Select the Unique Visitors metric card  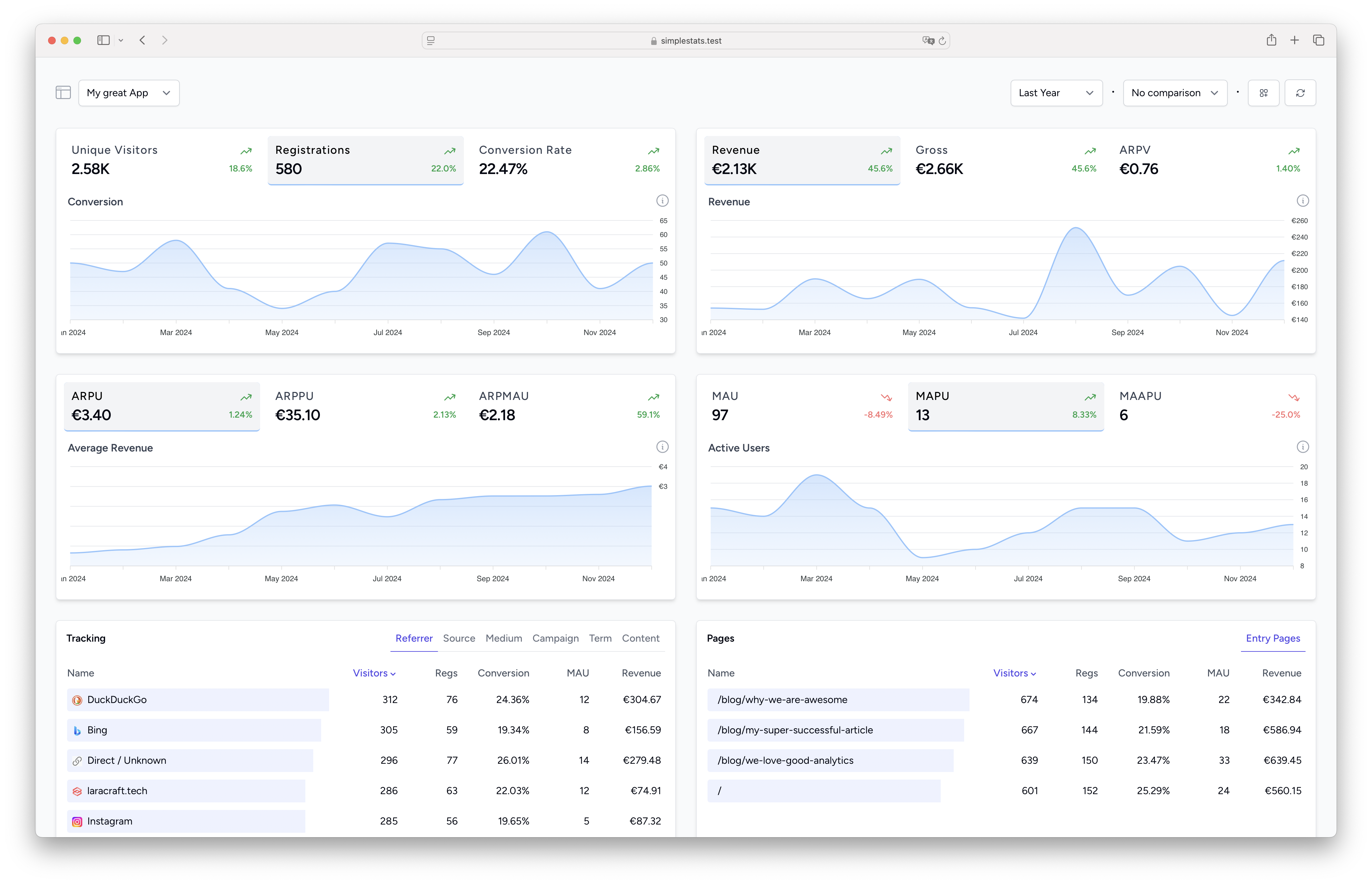click(161, 160)
